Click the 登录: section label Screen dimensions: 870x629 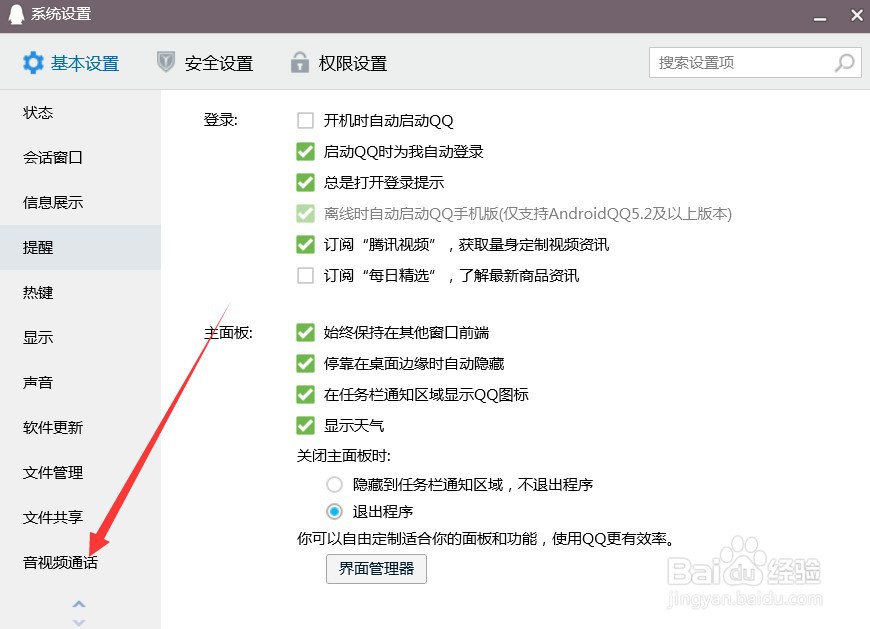pyautogui.click(x=220, y=120)
